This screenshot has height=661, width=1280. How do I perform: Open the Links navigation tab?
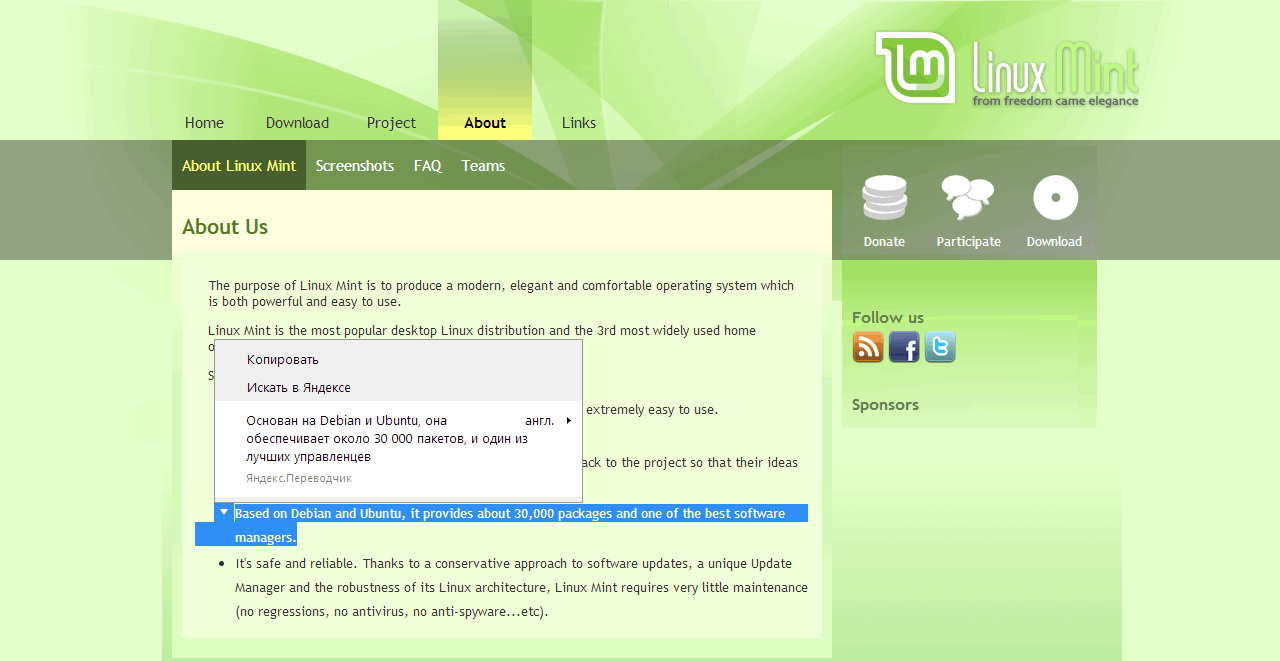(579, 123)
